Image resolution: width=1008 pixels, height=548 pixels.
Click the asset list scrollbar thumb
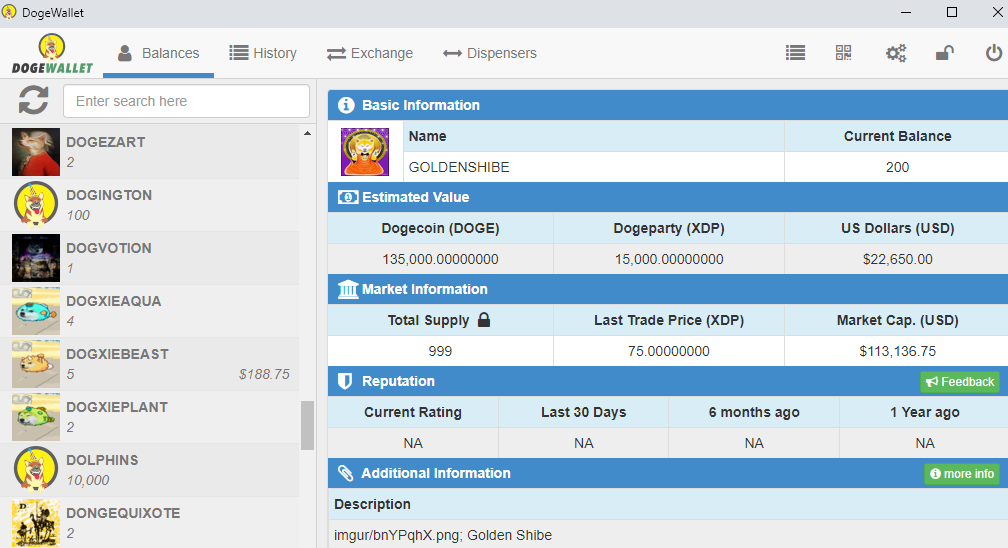coord(307,425)
